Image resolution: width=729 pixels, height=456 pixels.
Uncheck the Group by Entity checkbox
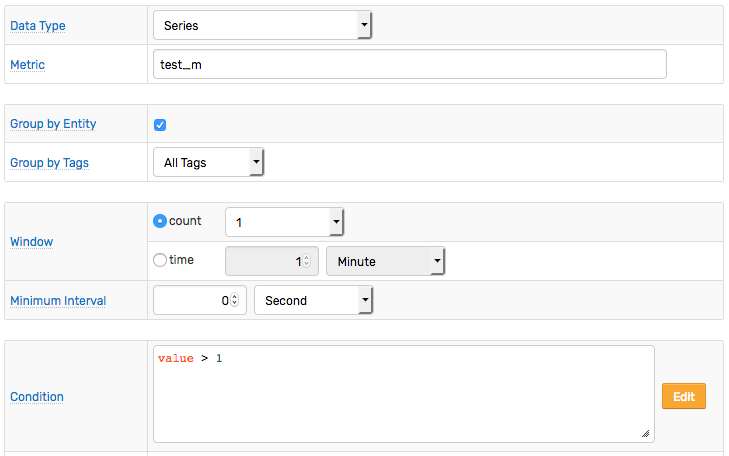(160, 125)
